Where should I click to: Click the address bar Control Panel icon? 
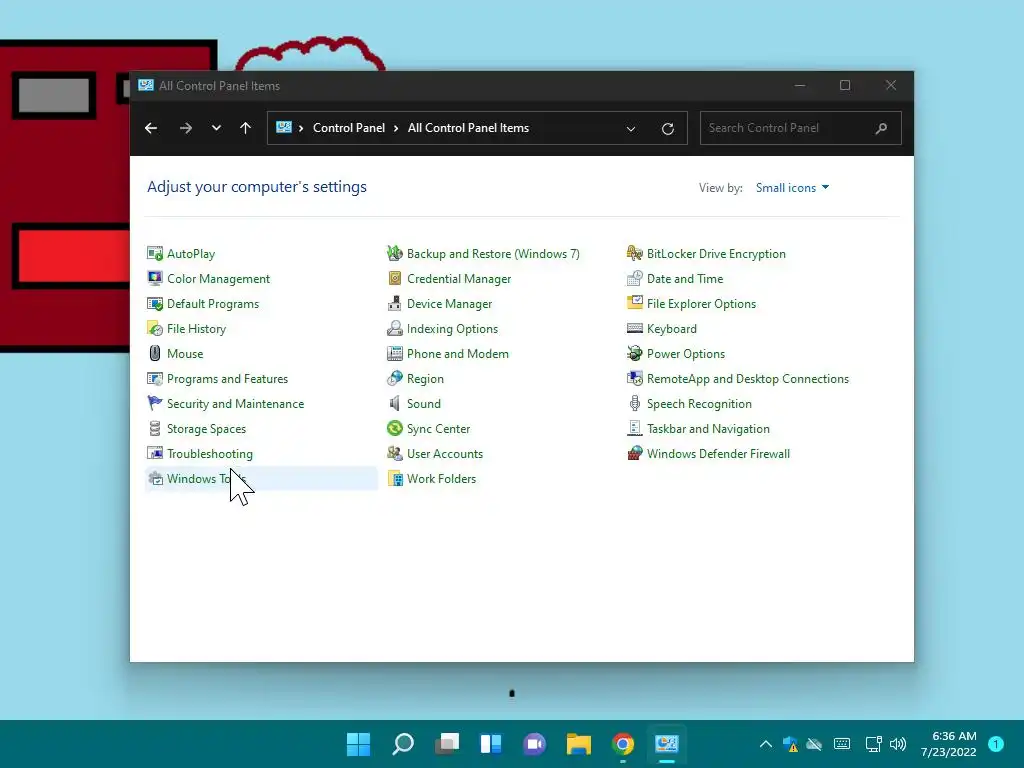284,127
